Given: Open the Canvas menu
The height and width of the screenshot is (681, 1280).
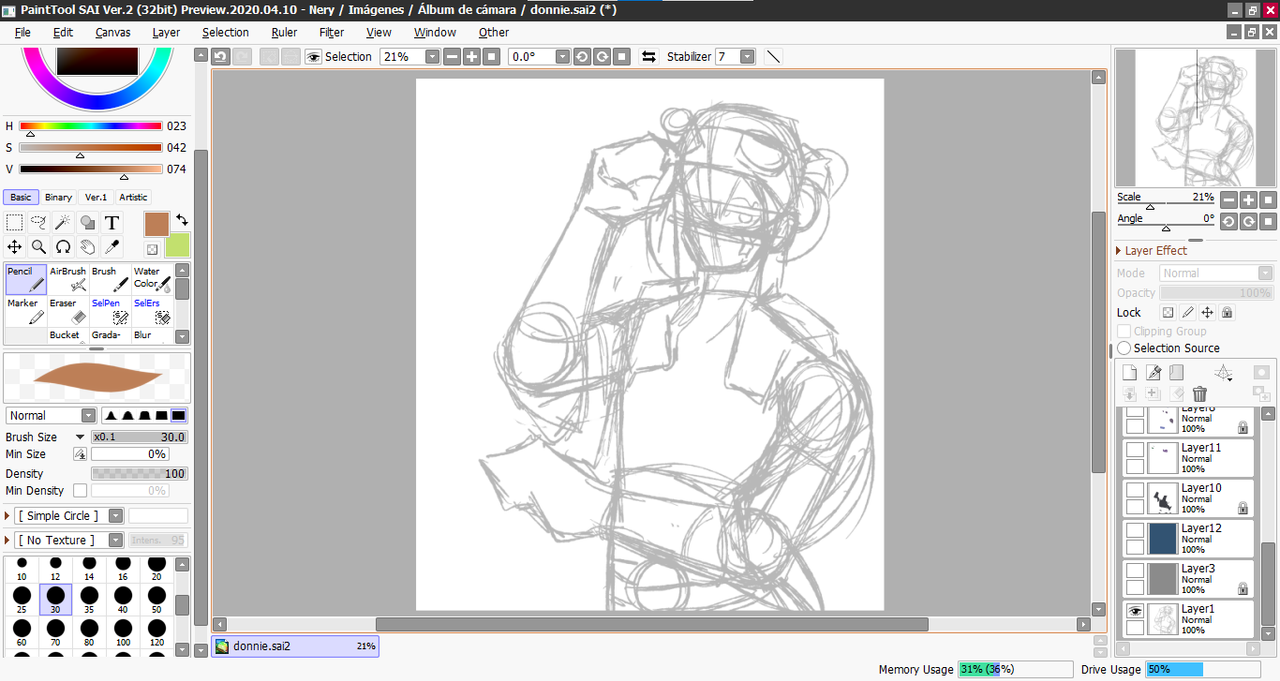Looking at the screenshot, I should [x=113, y=32].
